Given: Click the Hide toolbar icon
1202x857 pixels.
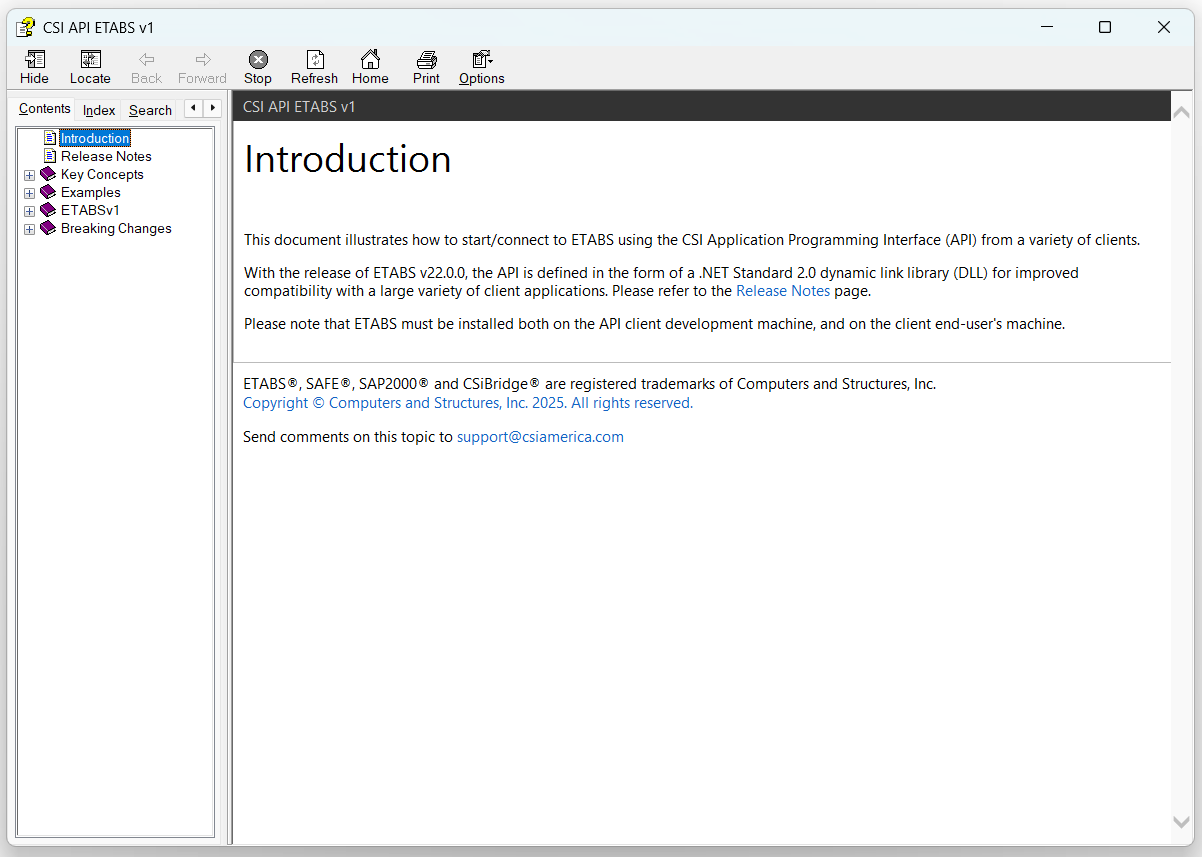Looking at the screenshot, I should [34, 60].
